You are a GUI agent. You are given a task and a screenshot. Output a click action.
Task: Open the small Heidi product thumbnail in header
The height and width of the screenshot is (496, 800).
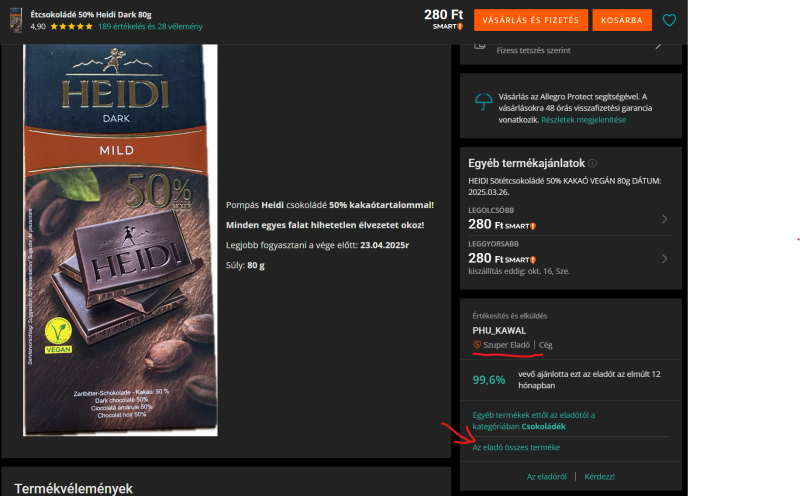pos(16,20)
